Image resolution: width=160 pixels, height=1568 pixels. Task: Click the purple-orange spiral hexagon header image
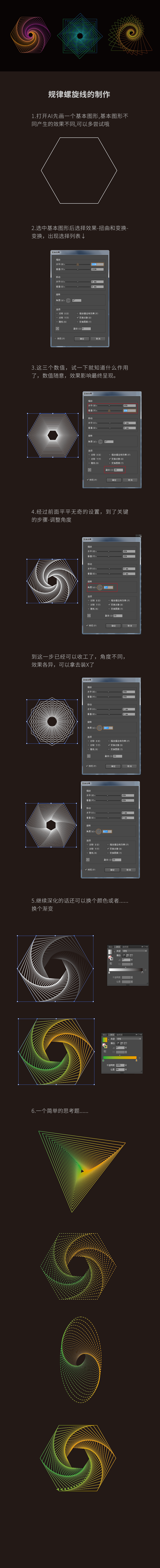pyautogui.click(x=31, y=35)
